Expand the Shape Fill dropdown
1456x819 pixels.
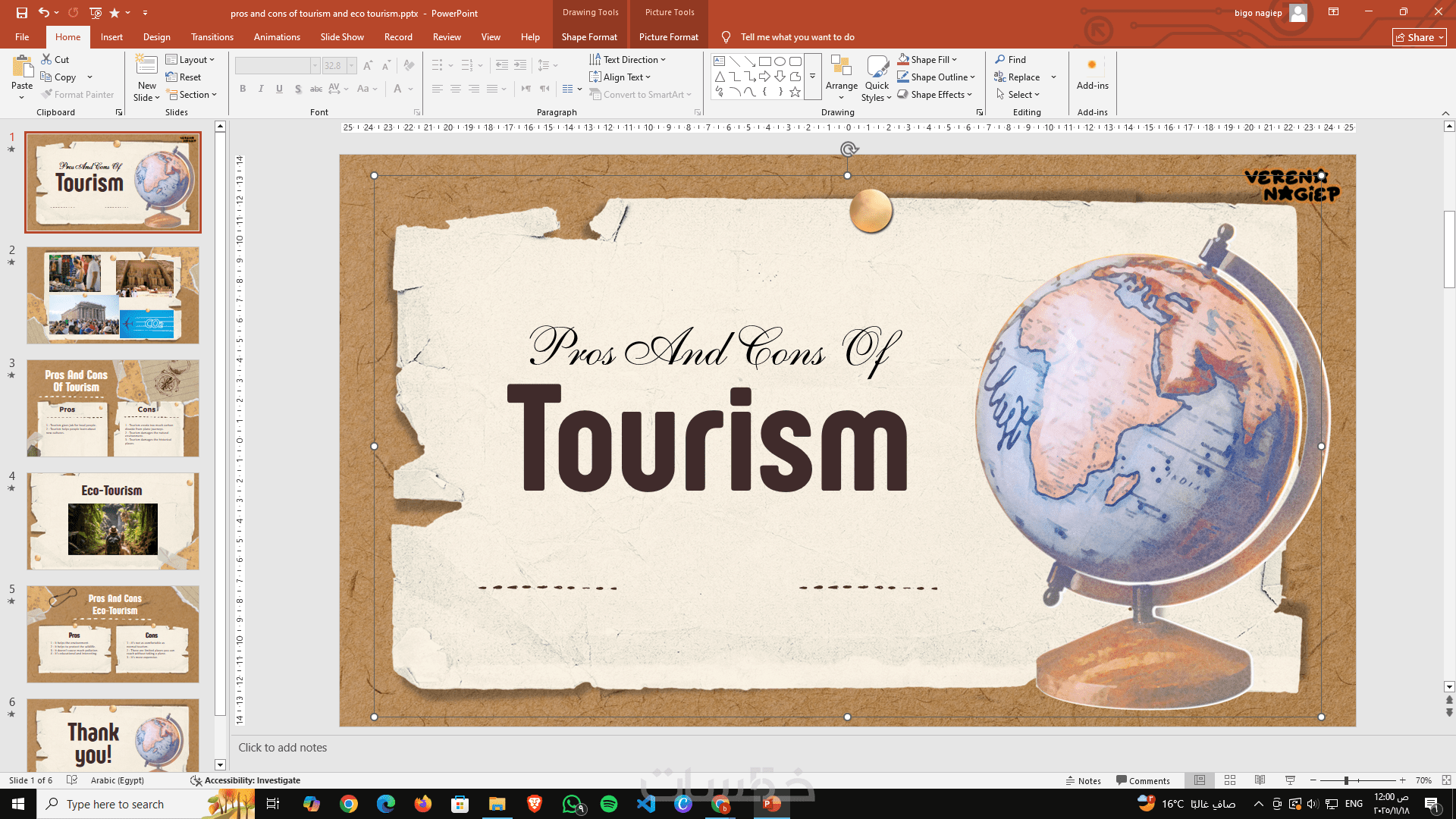[955, 60]
